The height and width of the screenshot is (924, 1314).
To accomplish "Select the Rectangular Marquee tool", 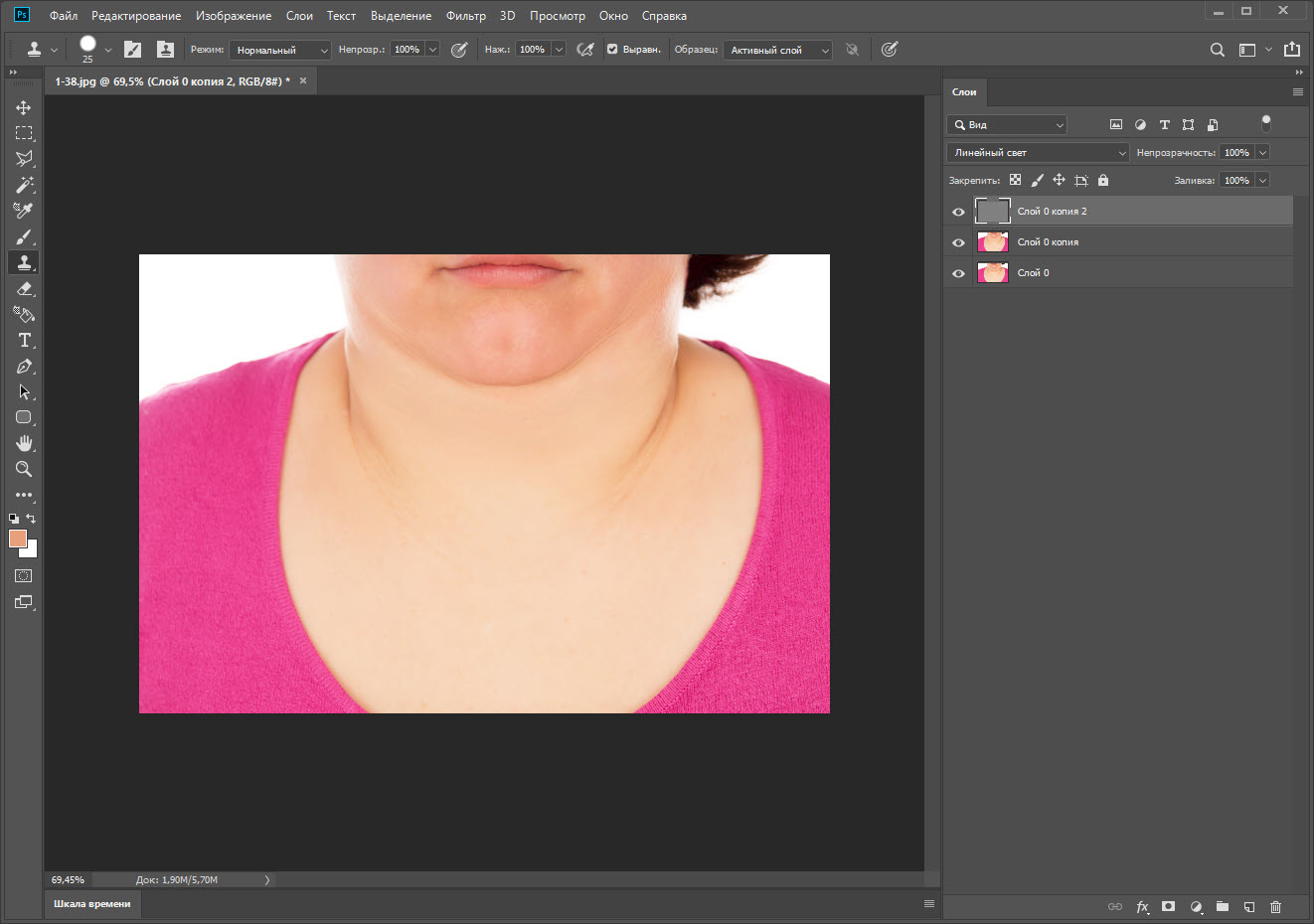I will (24, 133).
